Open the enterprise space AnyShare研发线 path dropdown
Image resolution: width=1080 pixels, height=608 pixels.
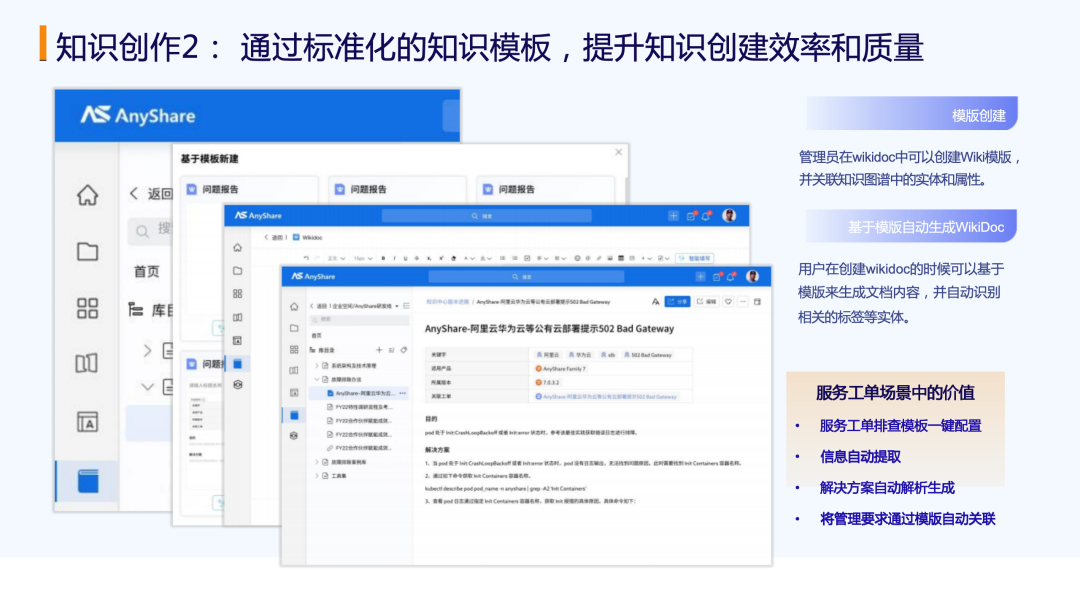coord(397,306)
